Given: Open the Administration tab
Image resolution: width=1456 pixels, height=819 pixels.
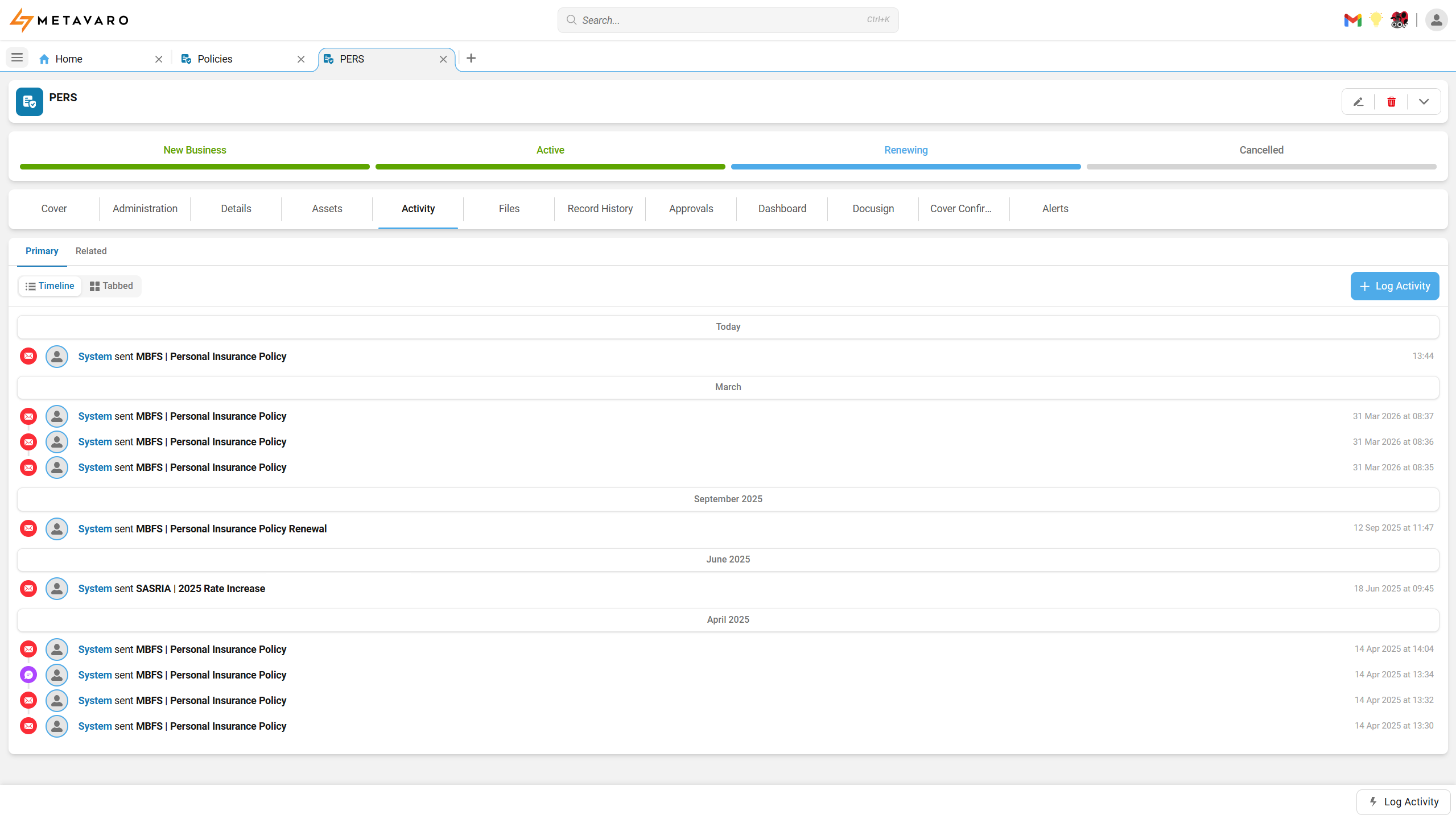Looking at the screenshot, I should [x=145, y=209].
